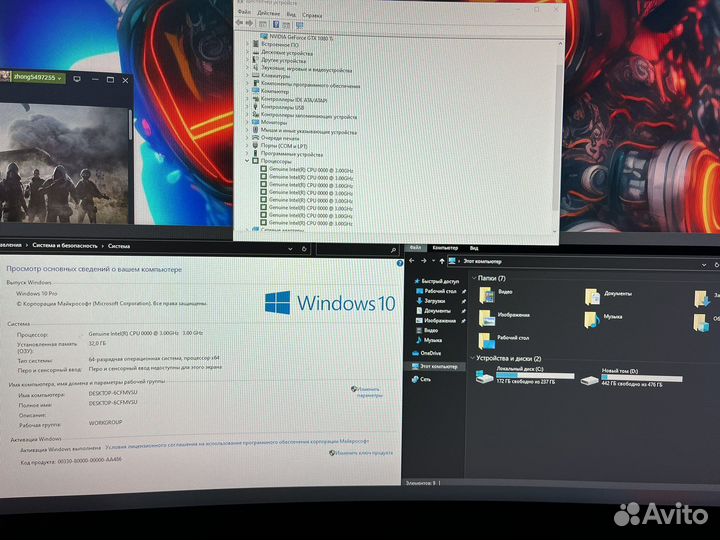The image size is (720, 540).
Task: Click the soldiers game artwork thumbnail
Action: click(x=64, y=163)
